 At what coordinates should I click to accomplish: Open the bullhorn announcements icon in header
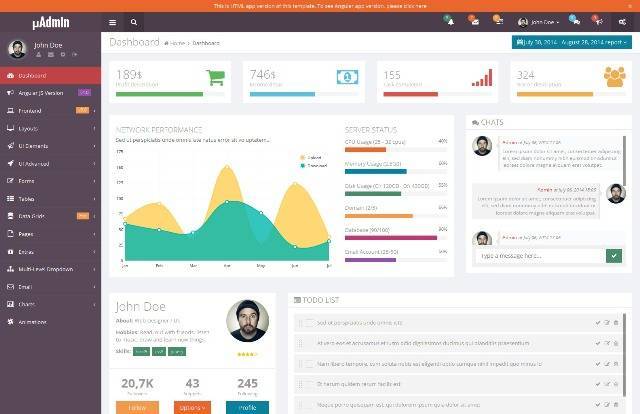[x=599, y=22]
